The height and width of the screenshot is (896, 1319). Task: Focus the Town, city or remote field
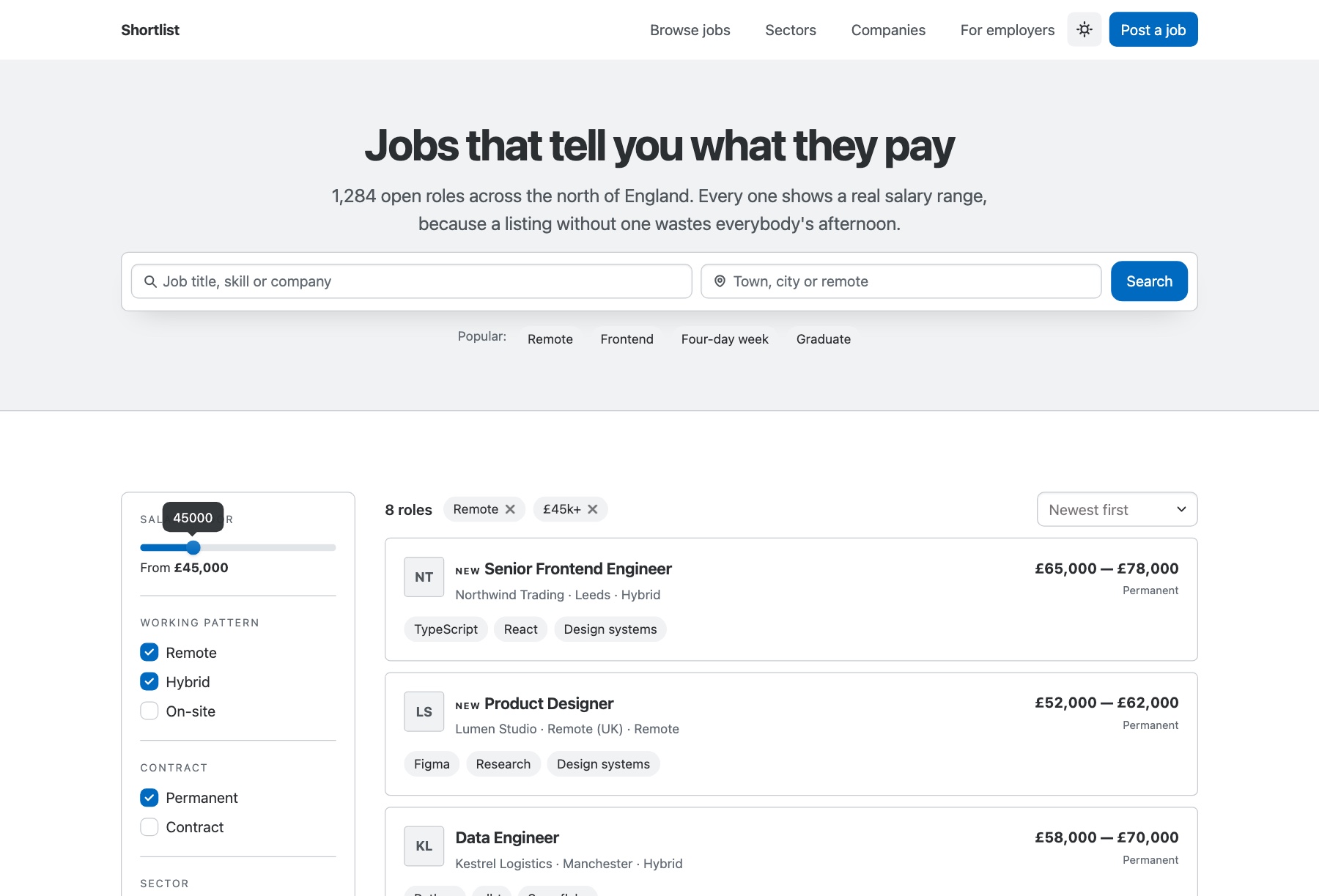coord(901,281)
